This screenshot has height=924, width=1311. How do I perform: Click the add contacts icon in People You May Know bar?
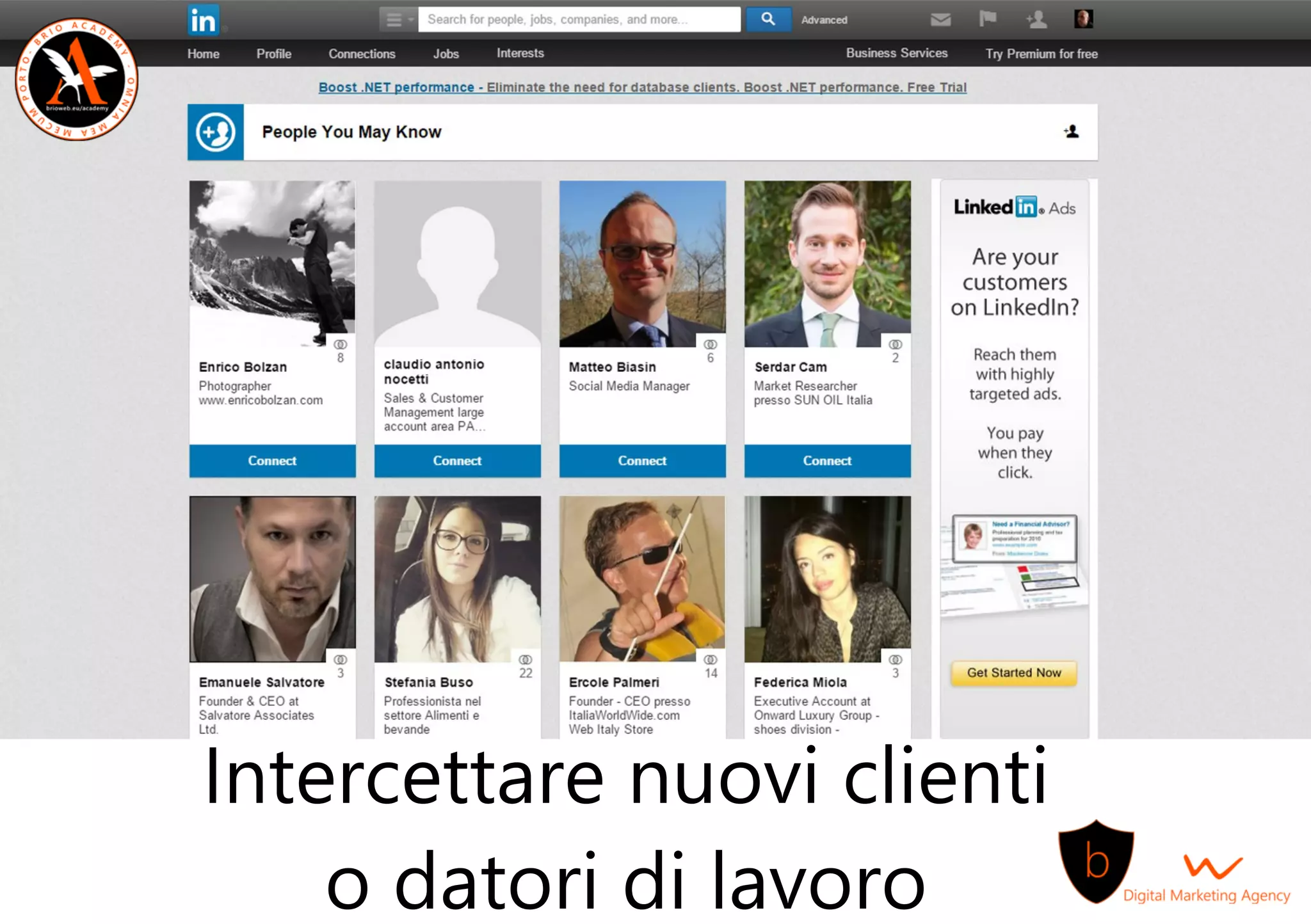(1072, 131)
